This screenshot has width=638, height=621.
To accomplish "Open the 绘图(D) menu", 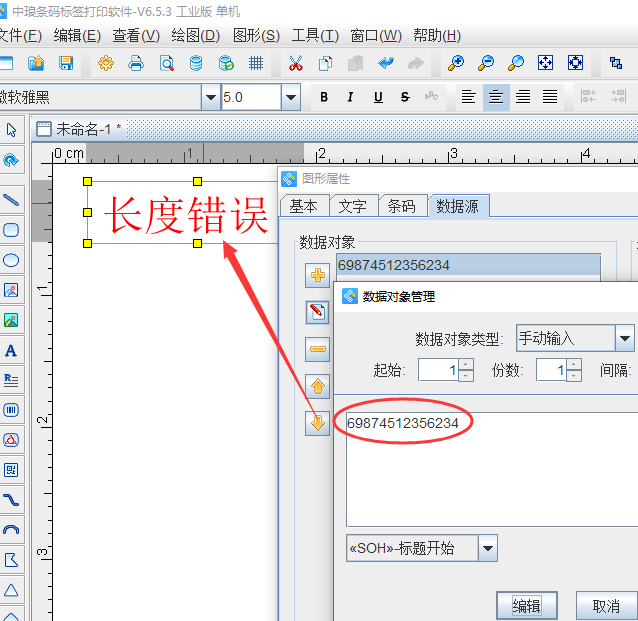I will (x=195, y=35).
